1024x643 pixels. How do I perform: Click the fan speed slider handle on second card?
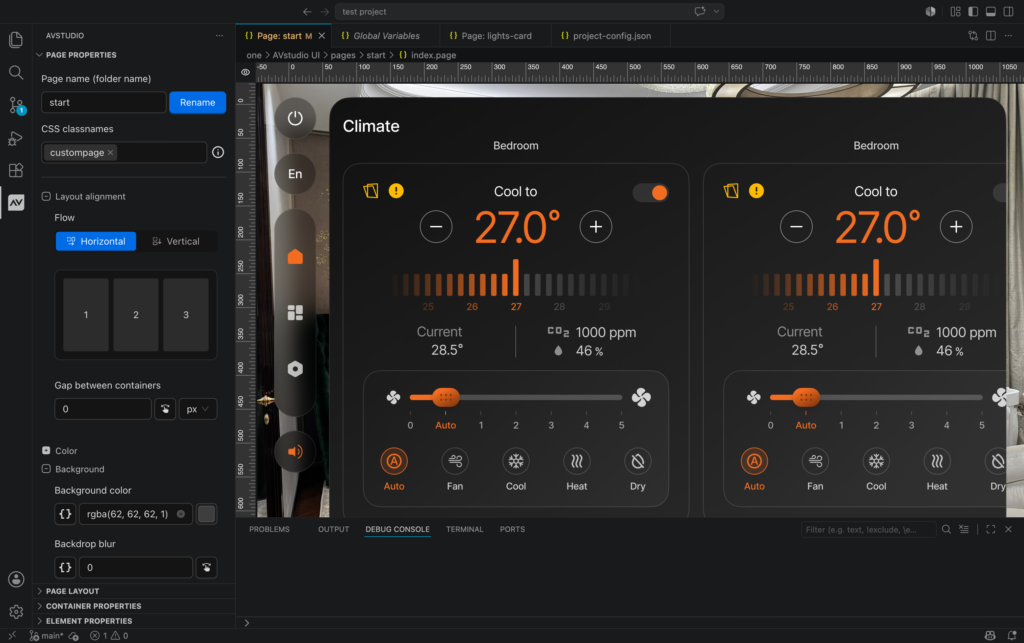(806, 397)
